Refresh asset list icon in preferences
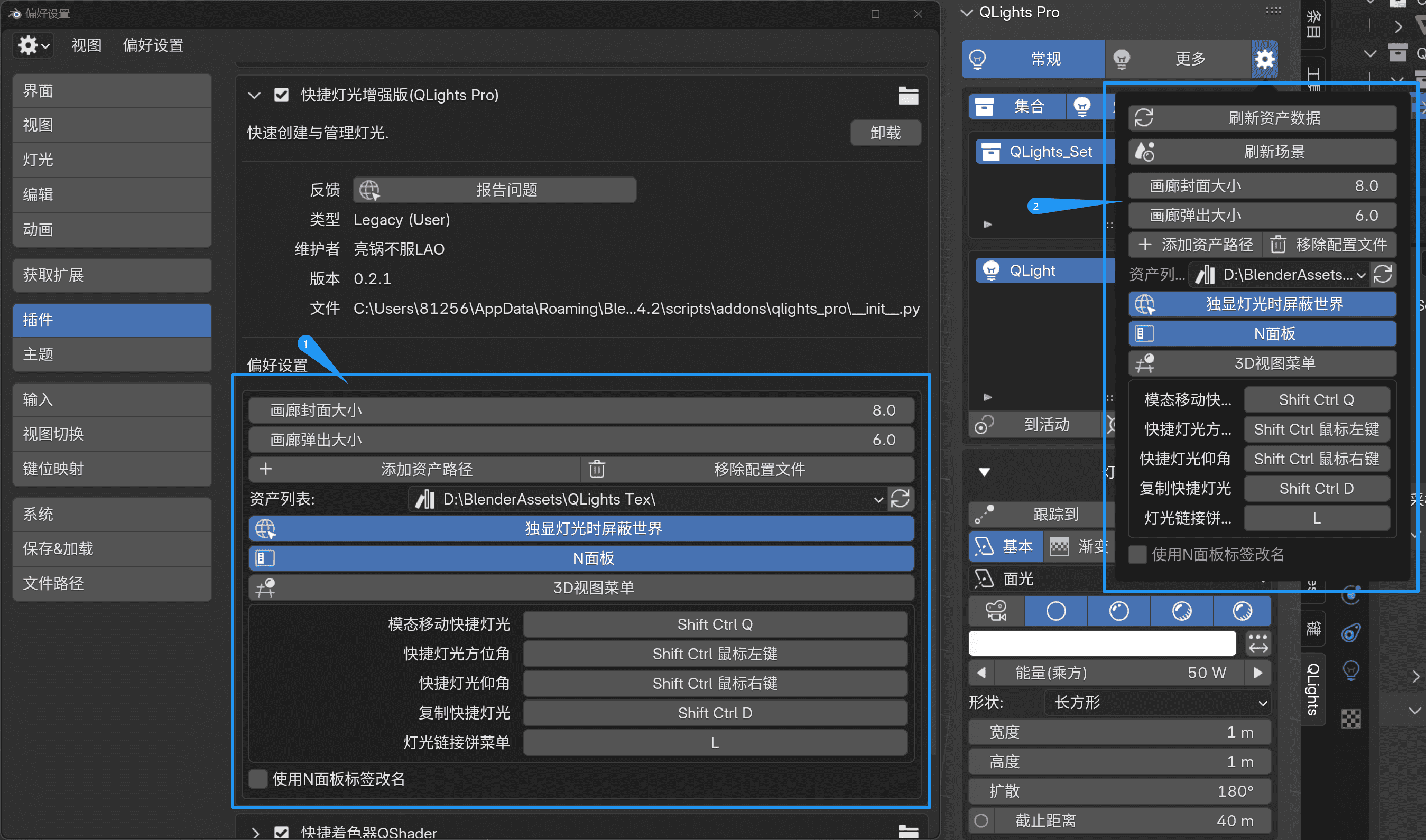The height and width of the screenshot is (840, 1426). pos(901,499)
